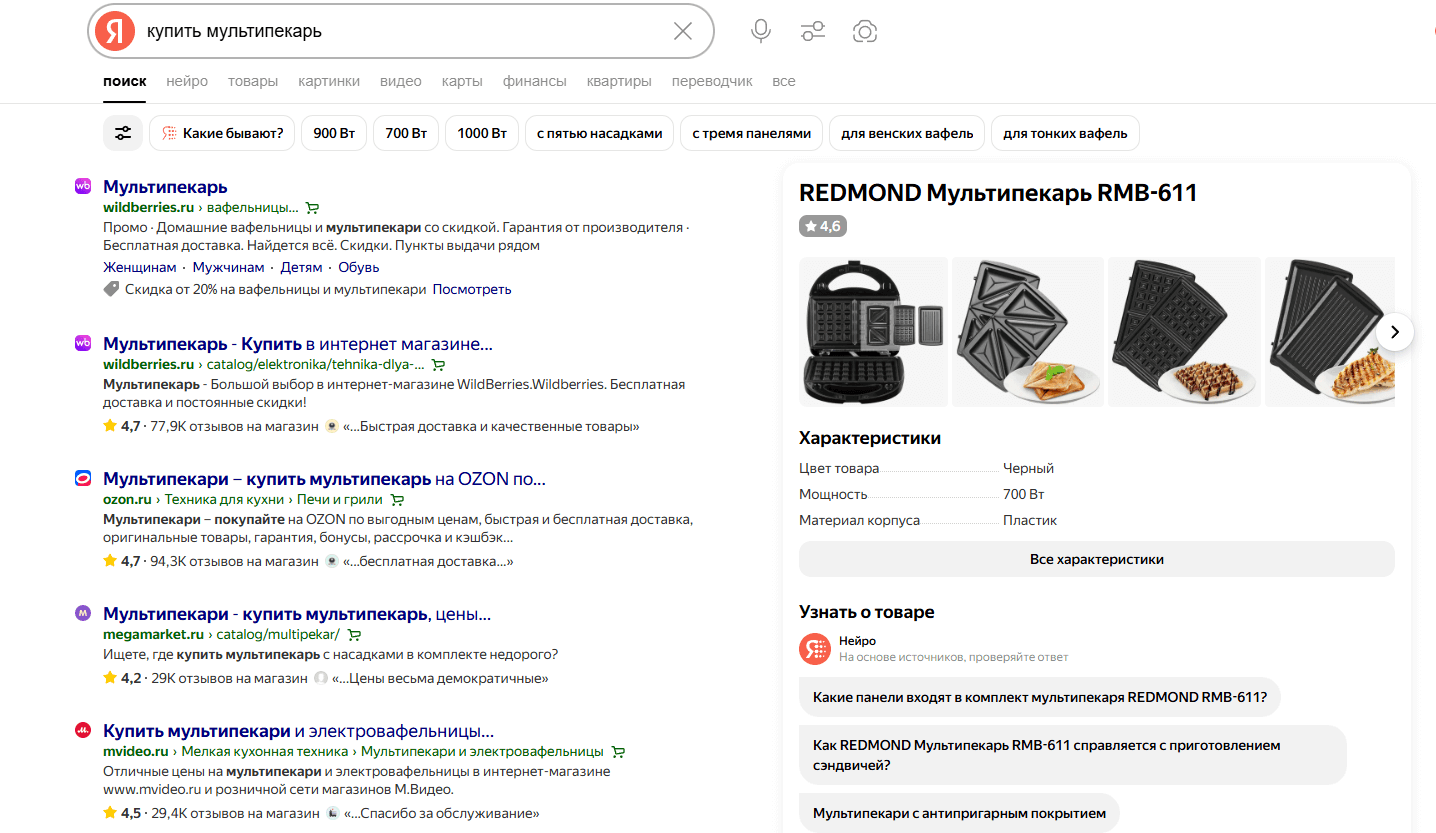Click the 'Все характеристики' button
Screen dimensions: 1436x833
(x=1097, y=559)
